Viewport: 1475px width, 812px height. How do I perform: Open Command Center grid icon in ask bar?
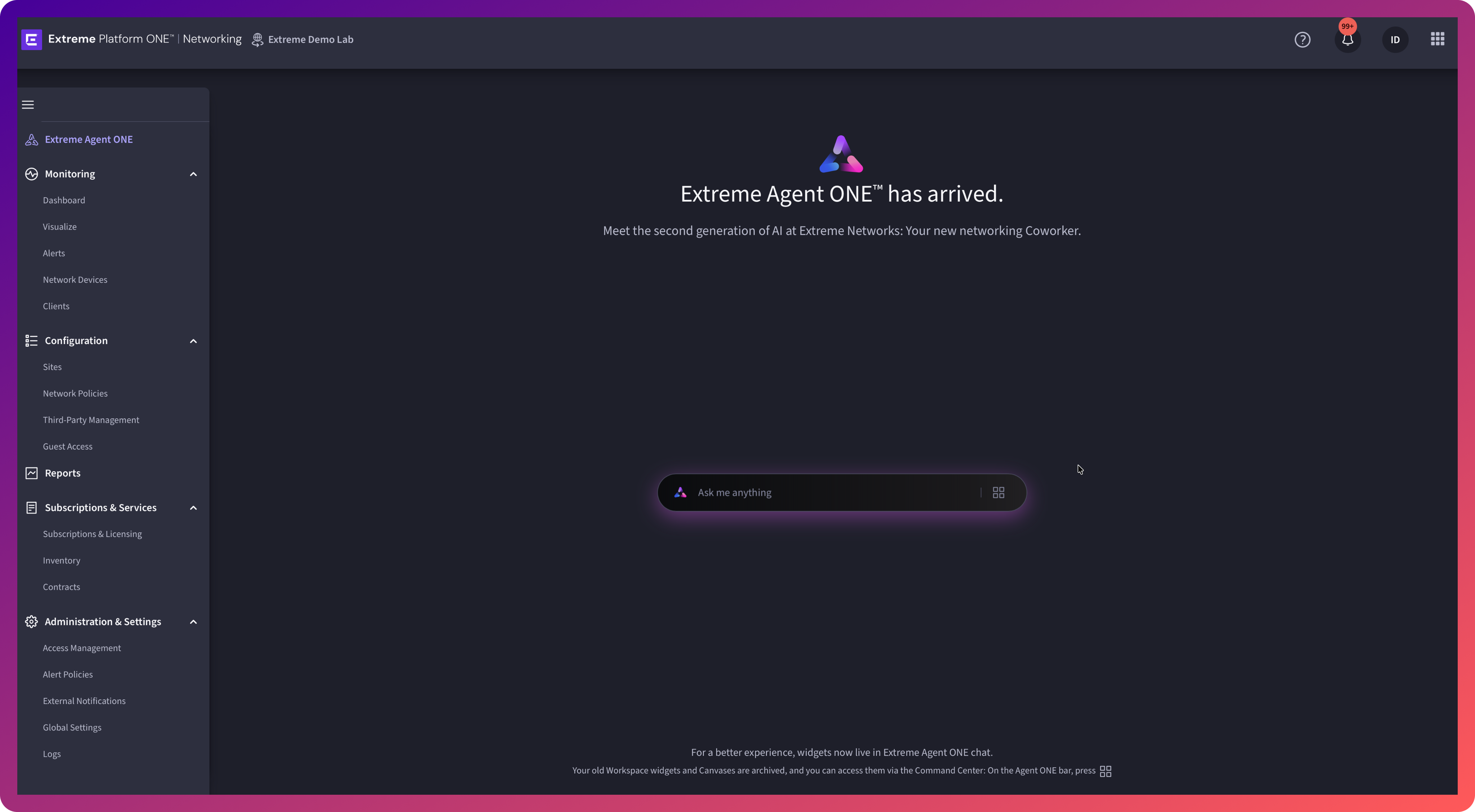tap(999, 493)
